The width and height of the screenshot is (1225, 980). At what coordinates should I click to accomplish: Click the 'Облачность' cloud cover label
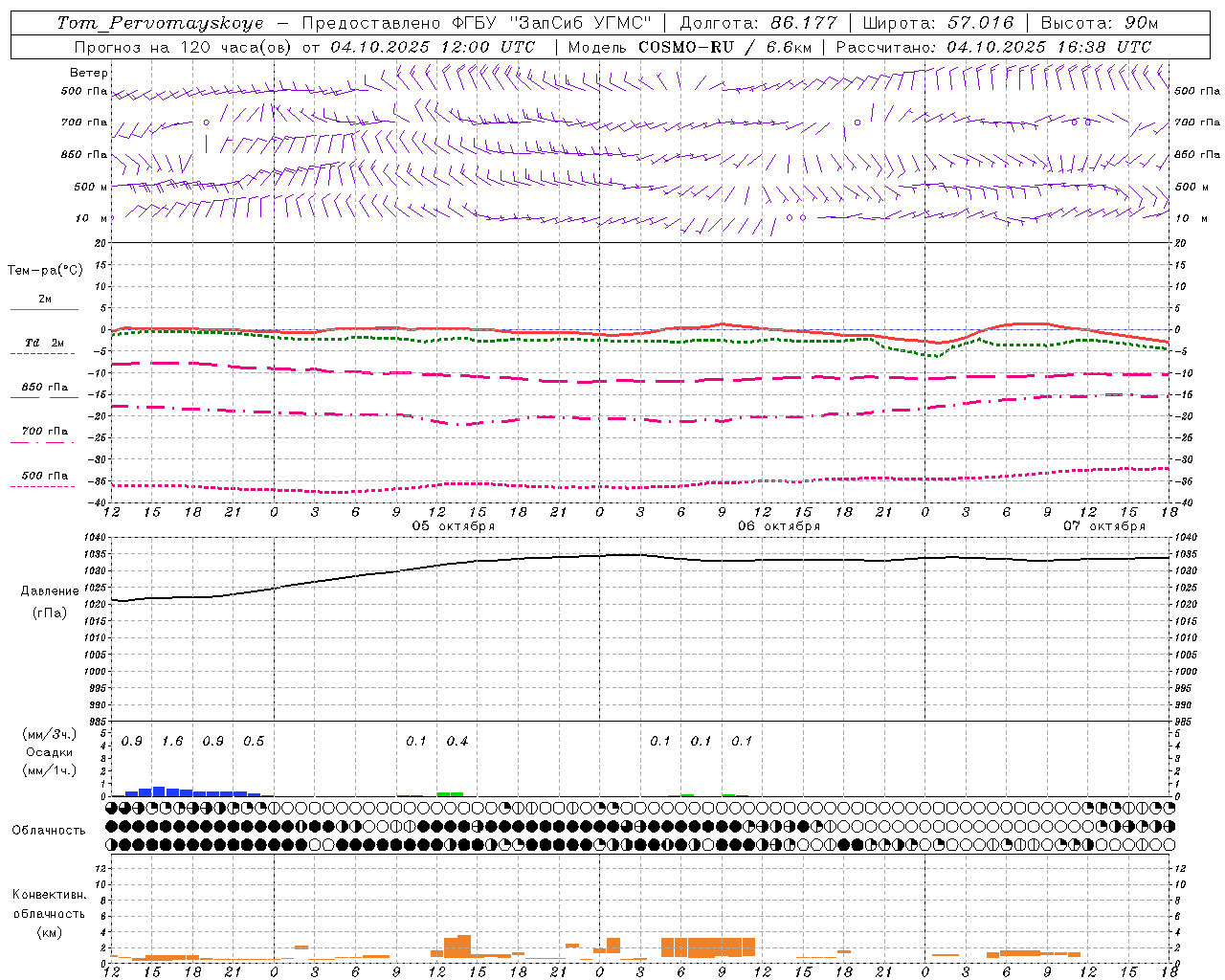(x=49, y=830)
